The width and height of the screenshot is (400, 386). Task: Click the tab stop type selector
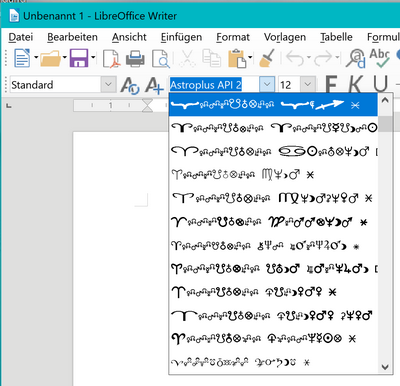[9, 106]
